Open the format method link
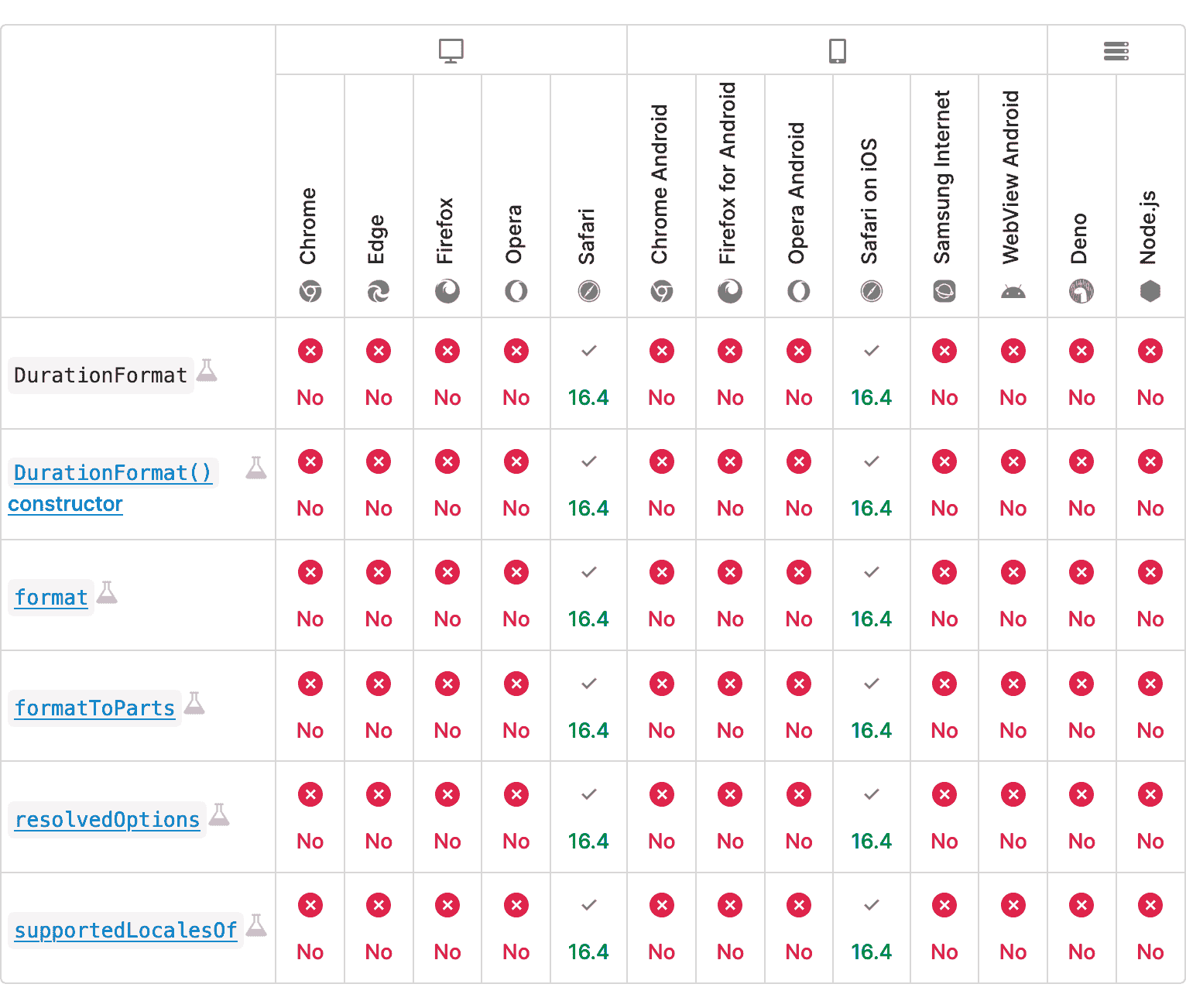The width and height of the screenshot is (1186, 1008). pyautogui.click(x=51, y=598)
